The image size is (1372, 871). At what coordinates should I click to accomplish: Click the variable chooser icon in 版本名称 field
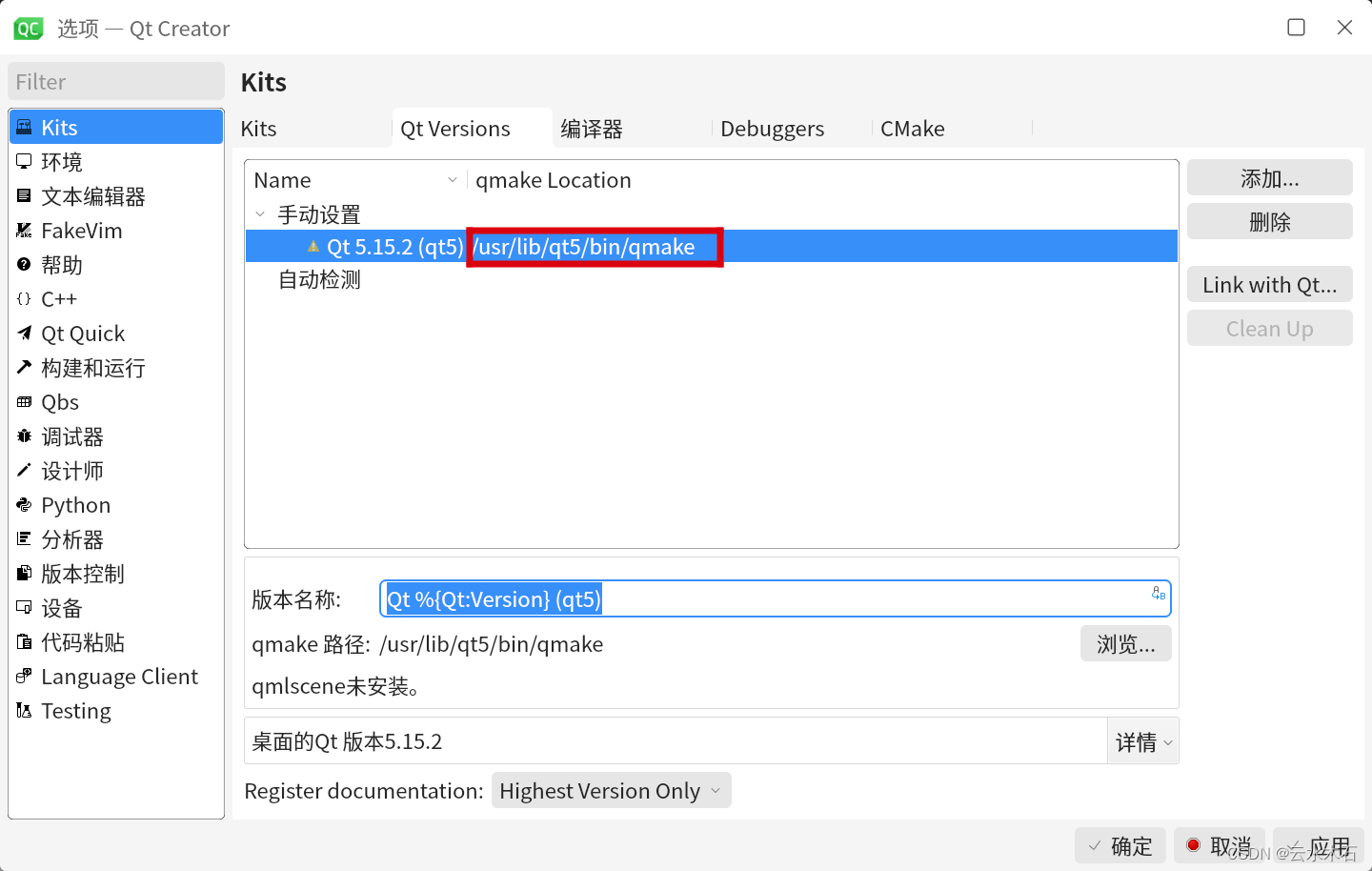tap(1159, 594)
